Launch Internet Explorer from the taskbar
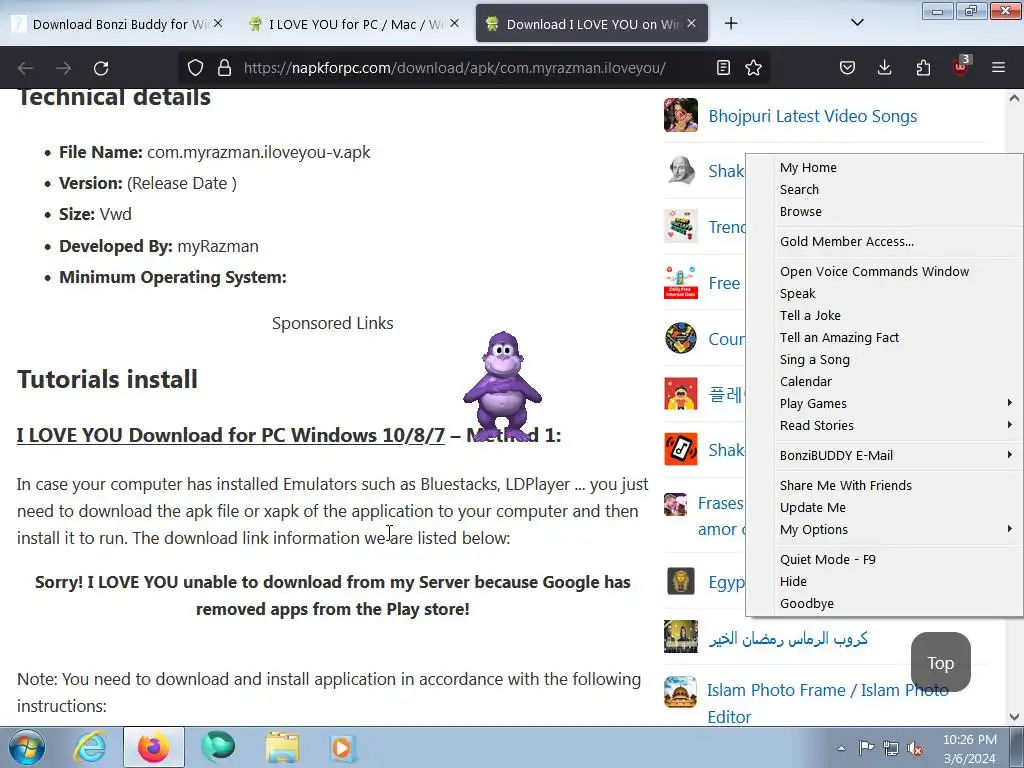Viewport: 1024px width, 768px height. point(89,748)
